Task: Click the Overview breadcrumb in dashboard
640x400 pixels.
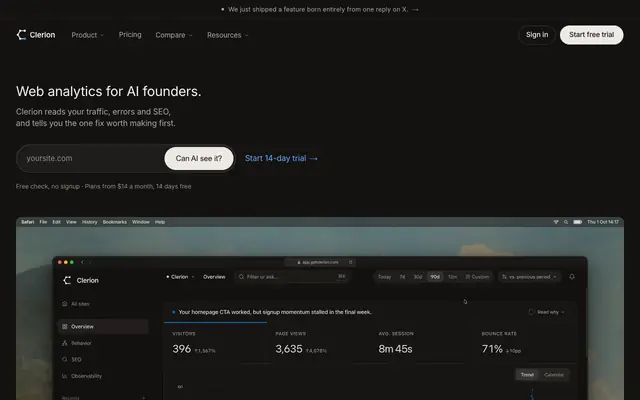Action: [214, 277]
